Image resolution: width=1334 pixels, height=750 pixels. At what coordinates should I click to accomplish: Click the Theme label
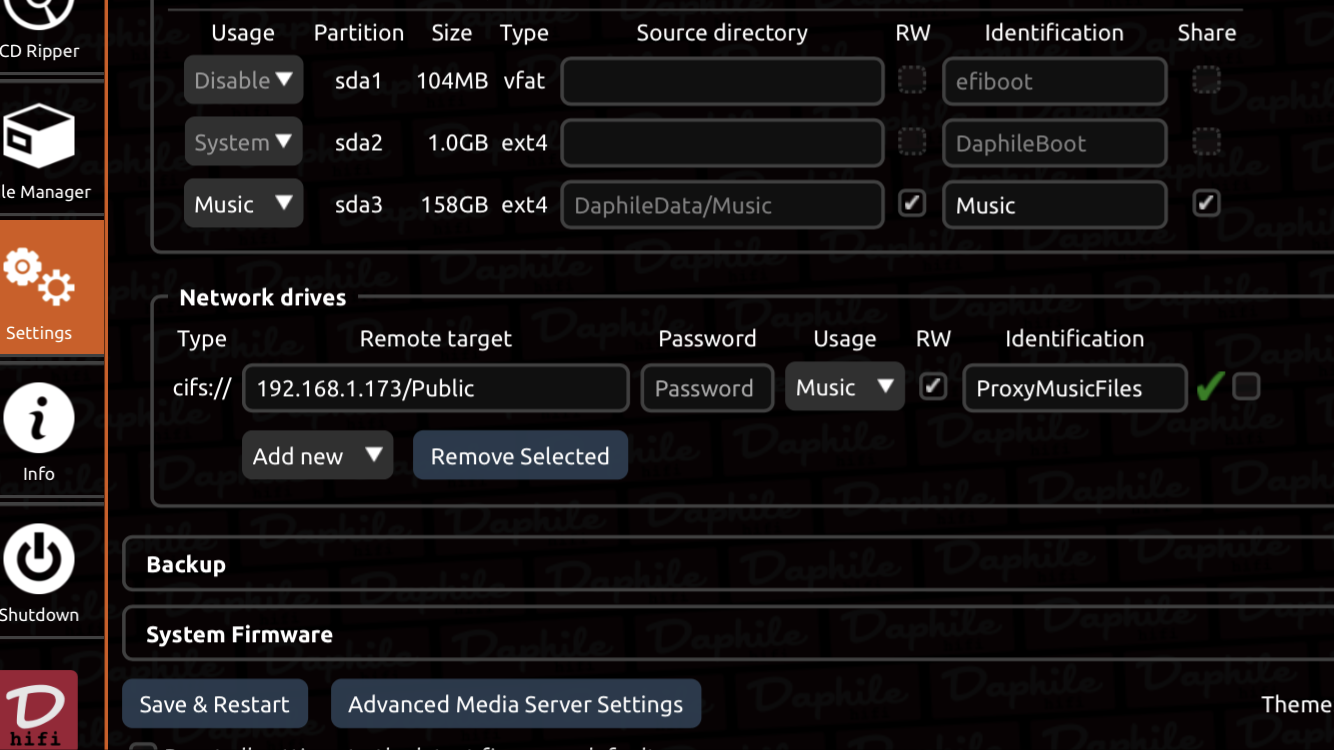click(1297, 704)
